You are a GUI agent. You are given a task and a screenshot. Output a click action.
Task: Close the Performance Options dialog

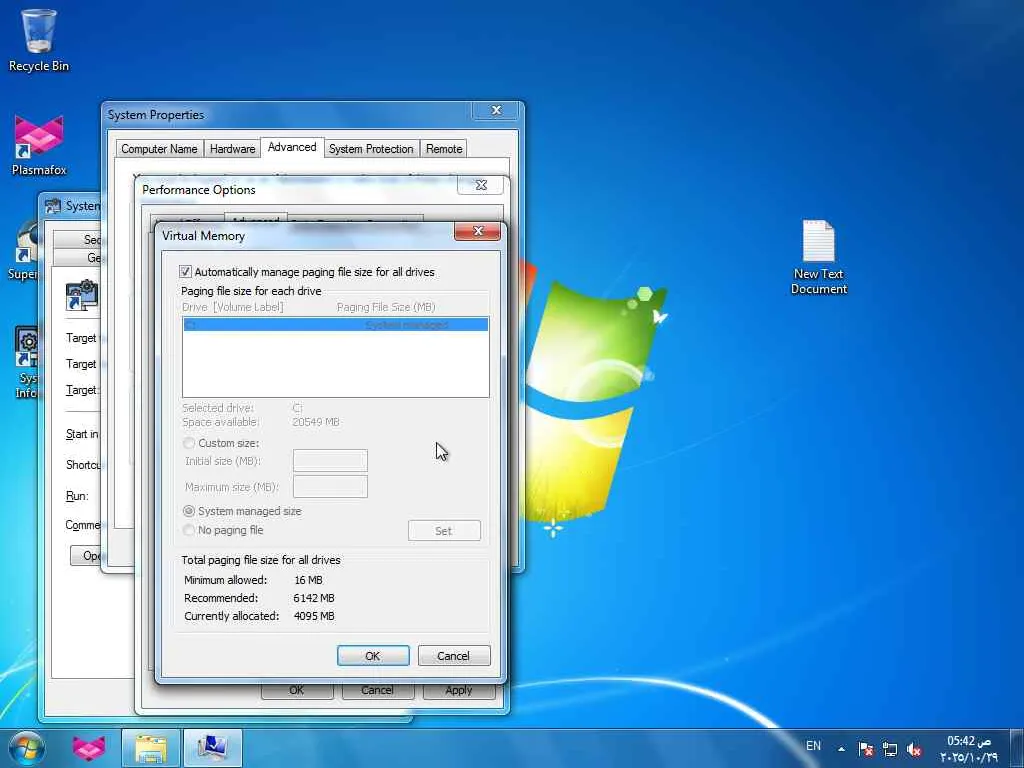481,185
